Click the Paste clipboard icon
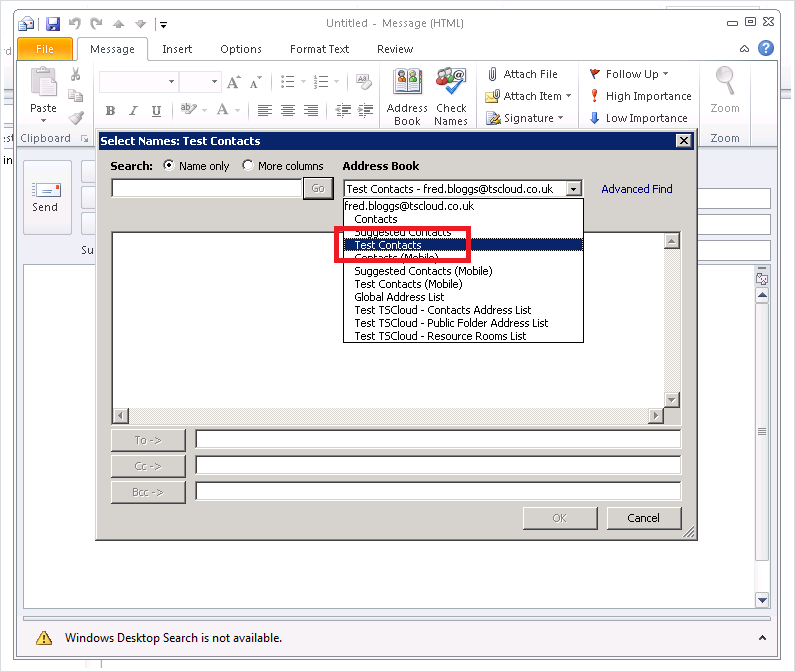The height and width of the screenshot is (672, 795). pos(44,82)
